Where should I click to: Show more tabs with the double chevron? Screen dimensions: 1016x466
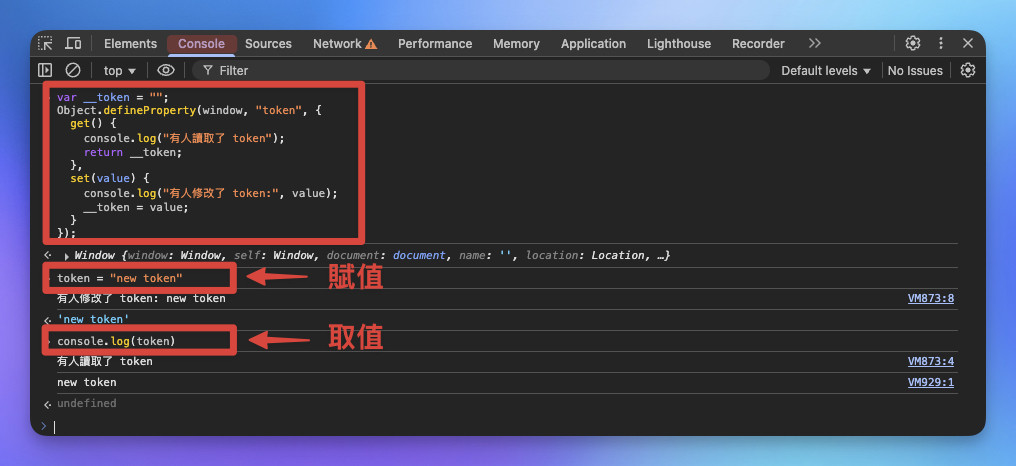coord(814,43)
